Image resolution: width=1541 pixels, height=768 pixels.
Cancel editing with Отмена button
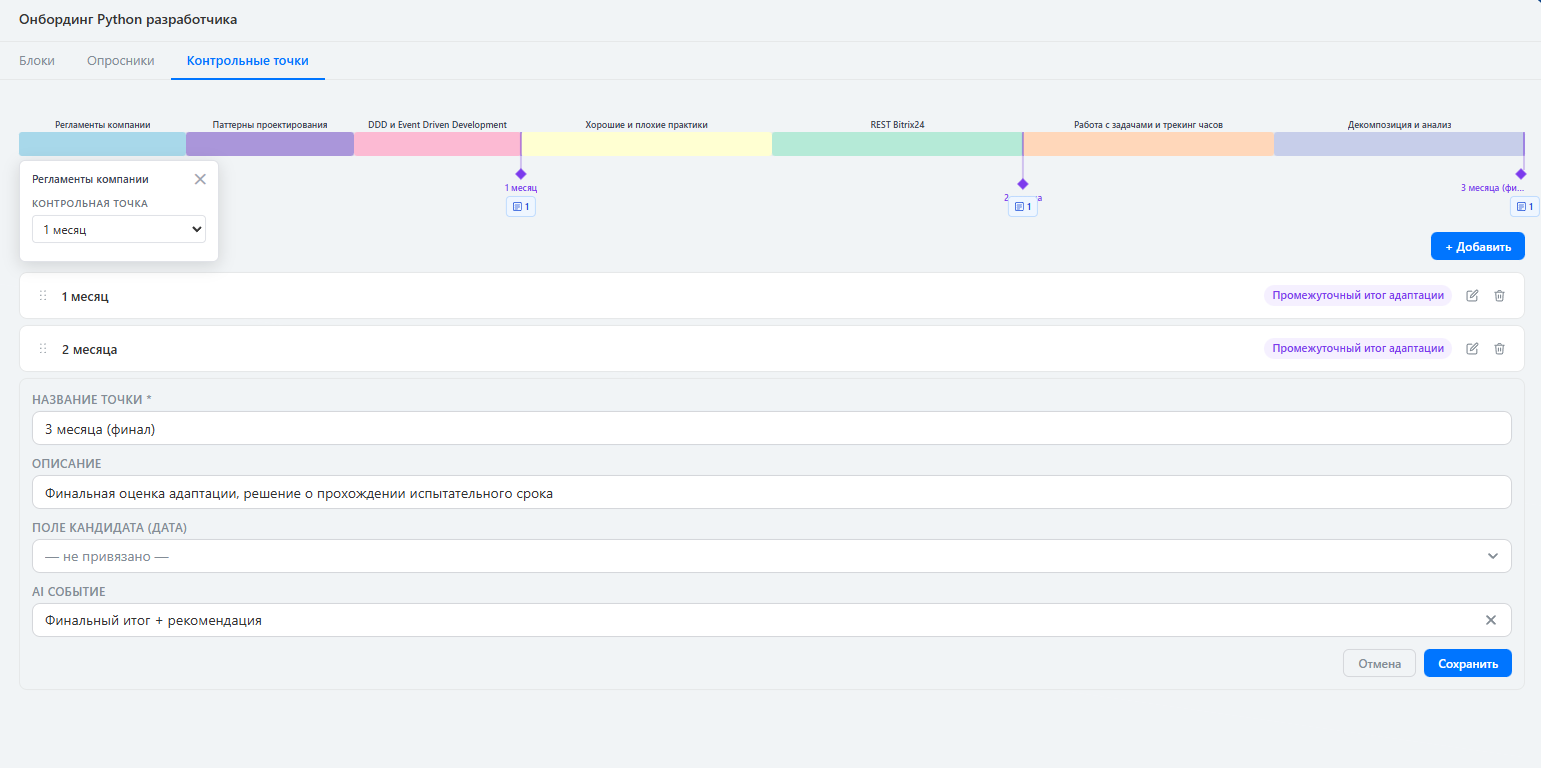[1379, 663]
